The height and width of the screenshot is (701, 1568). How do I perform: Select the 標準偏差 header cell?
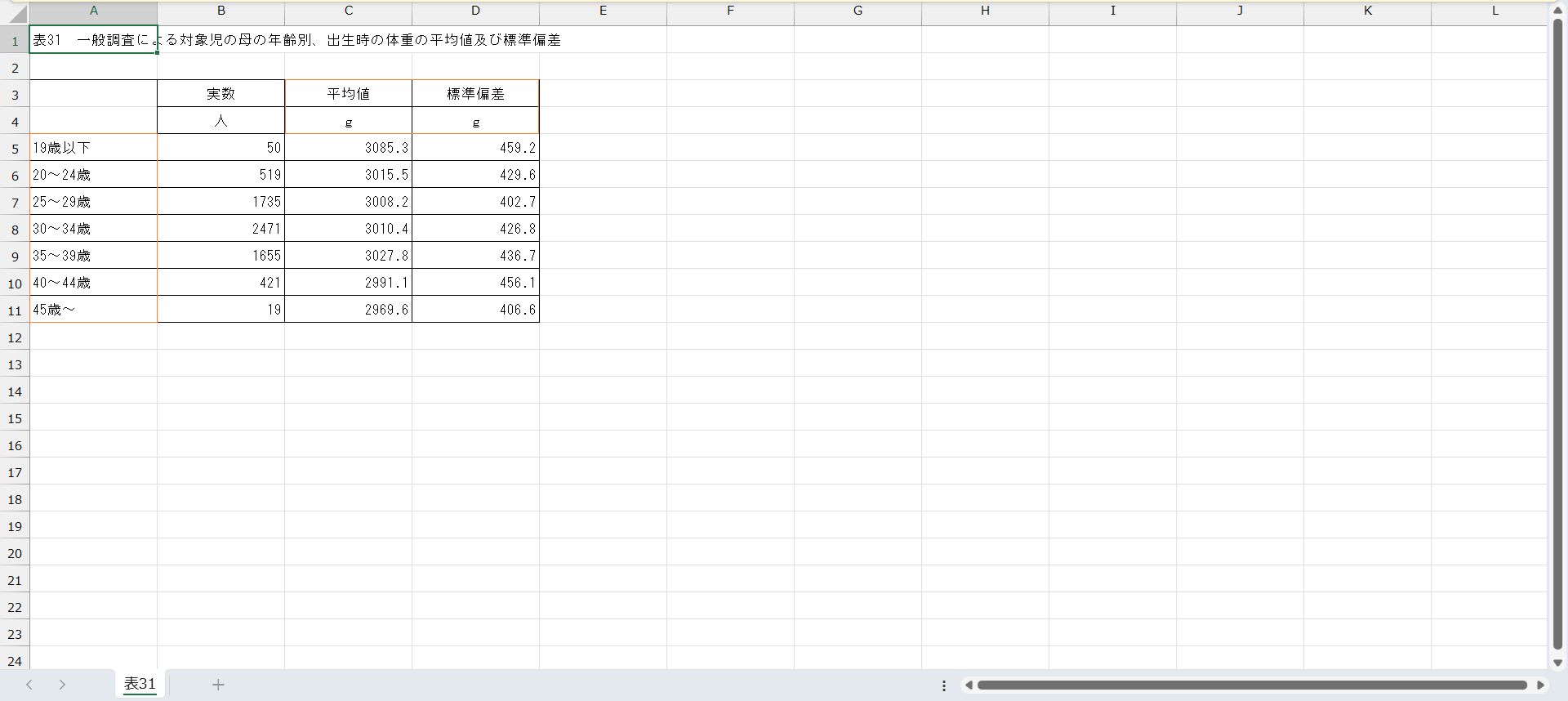(475, 94)
